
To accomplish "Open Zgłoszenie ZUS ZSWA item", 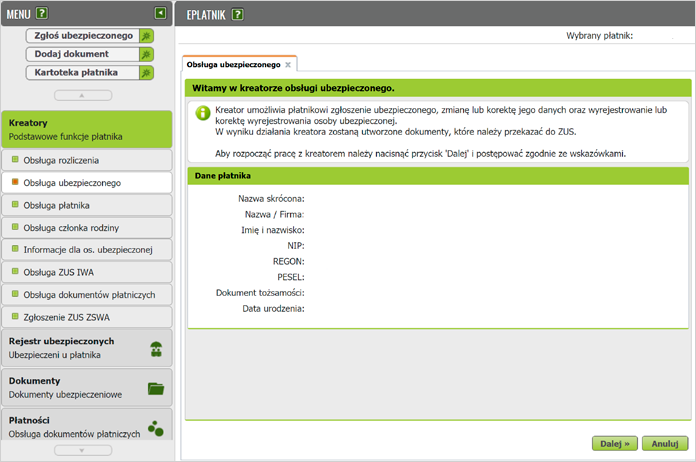I will point(87,317).
